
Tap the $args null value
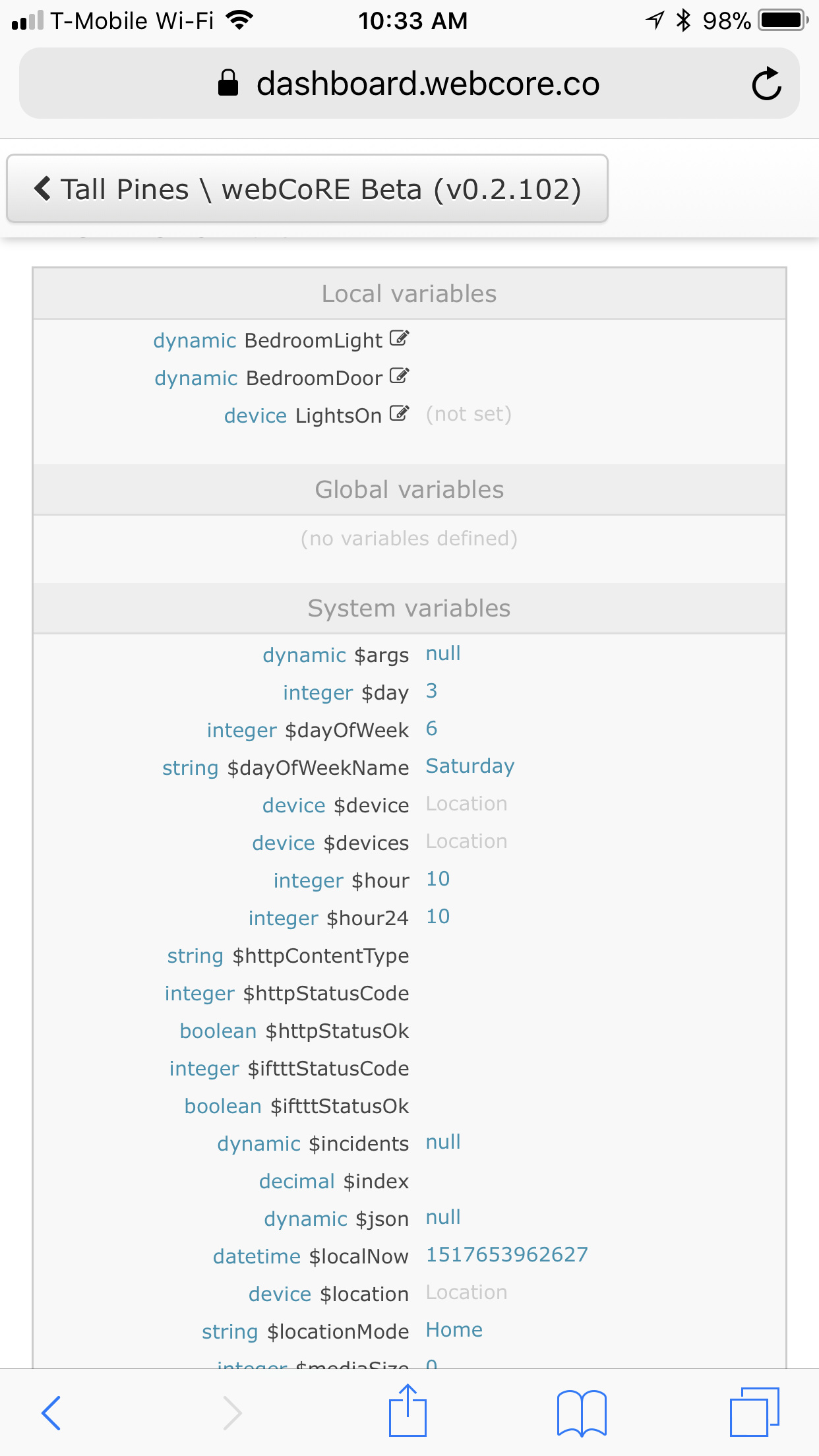click(x=443, y=653)
